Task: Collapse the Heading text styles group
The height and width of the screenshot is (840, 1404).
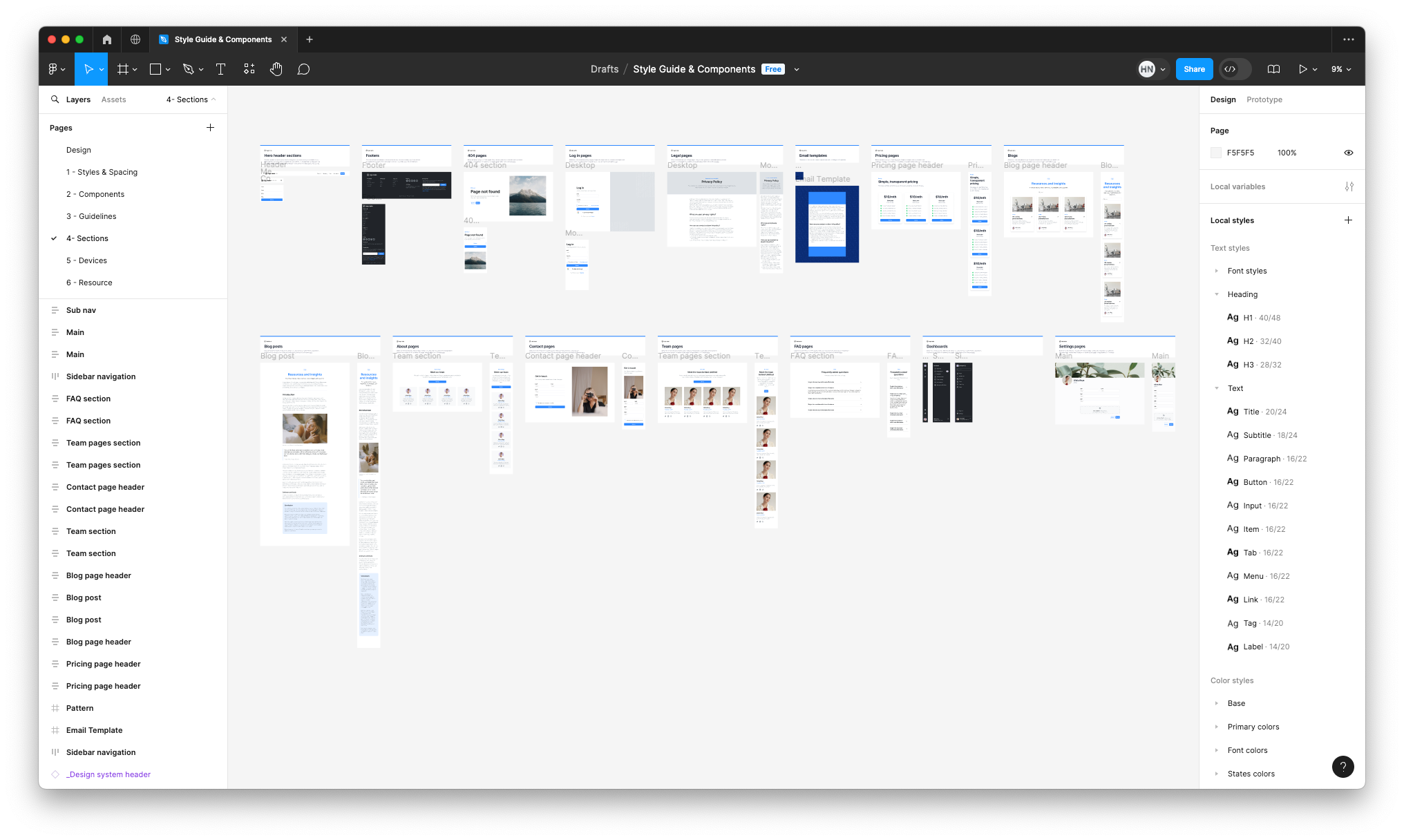Action: click(x=1216, y=294)
